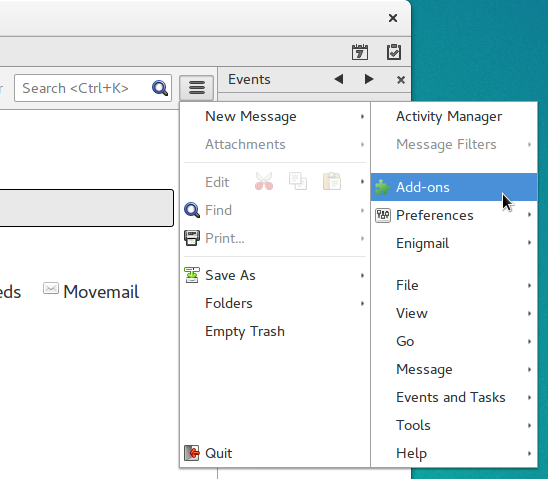Open Activity Manager
This screenshot has height=479, width=548.
pyautogui.click(x=454, y=116)
